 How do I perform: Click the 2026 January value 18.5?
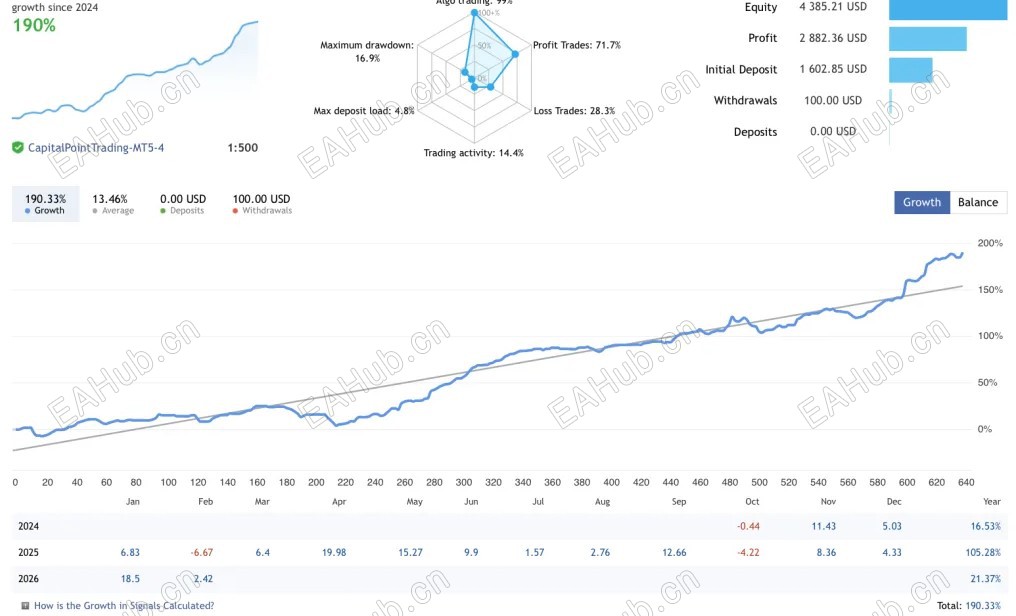132,579
